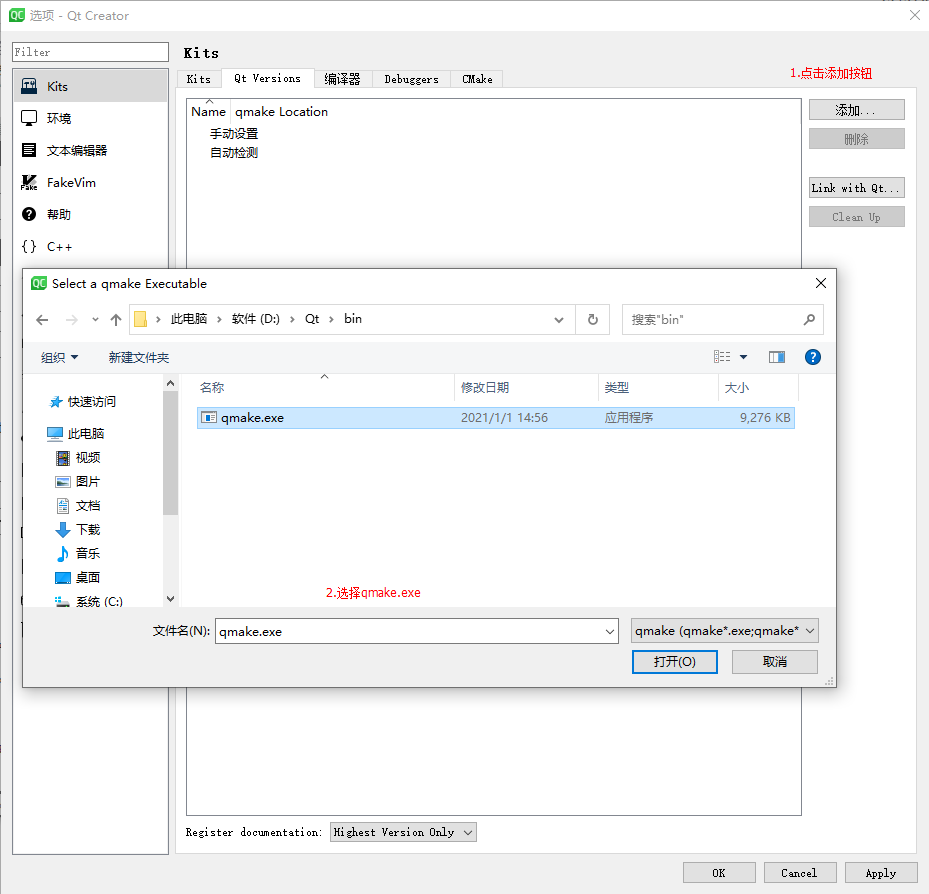Open view options dropdown arrow
Viewport: 929px width, 894px height.
pos(744,357)
